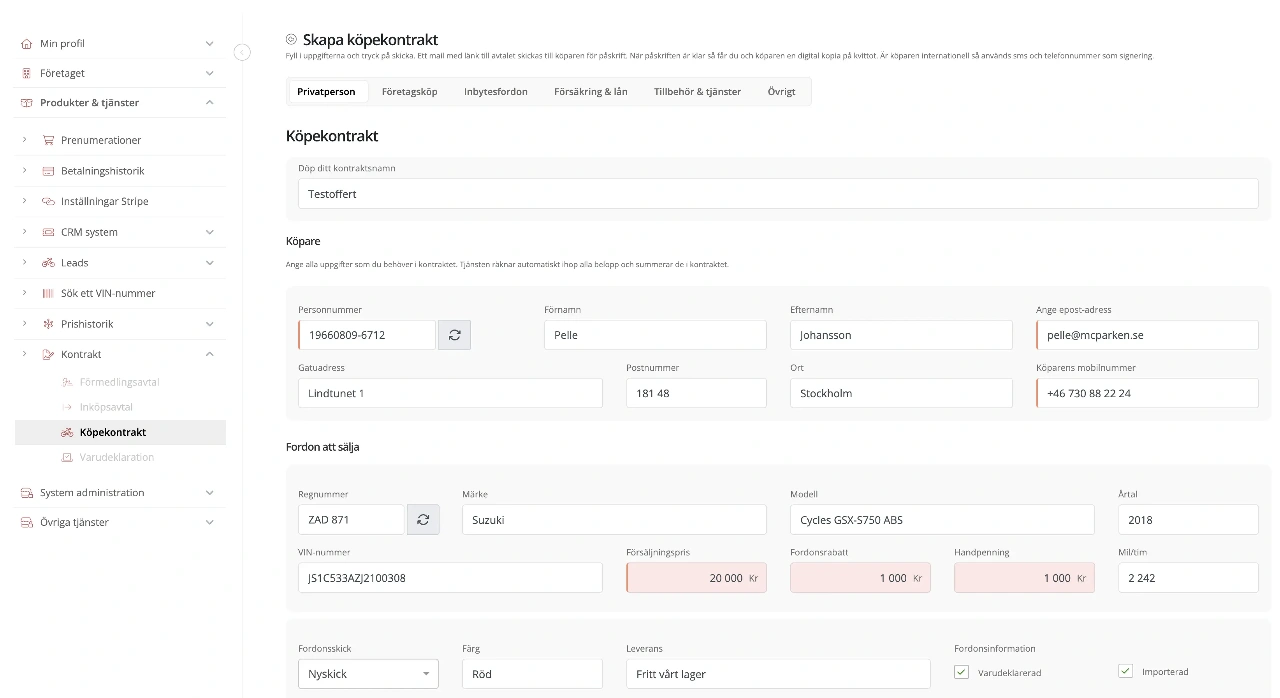Open the Försäkring & lån tab
The image size is (1280, 698).
pyautogui.click(x=590, y=92)
